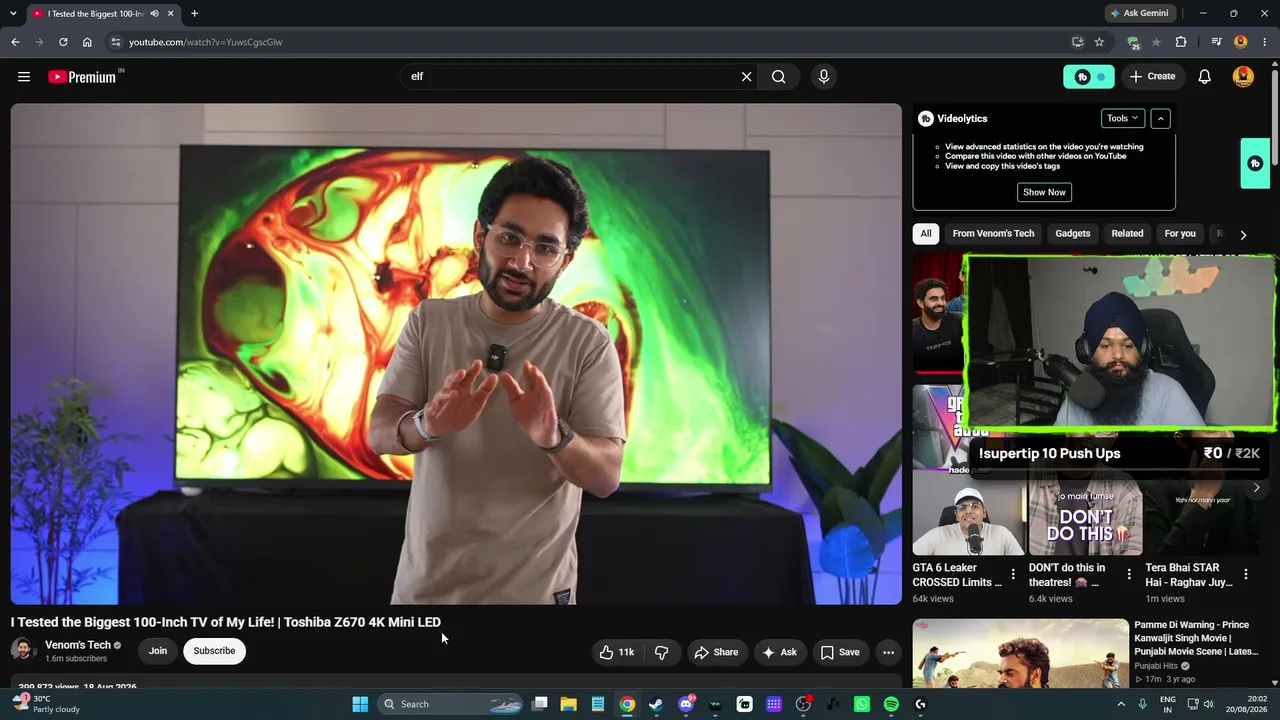Open YouTube notifications bell
Image resolution: width=1280 pixels, height=720 pixels.
click(x=1205, y=77)
